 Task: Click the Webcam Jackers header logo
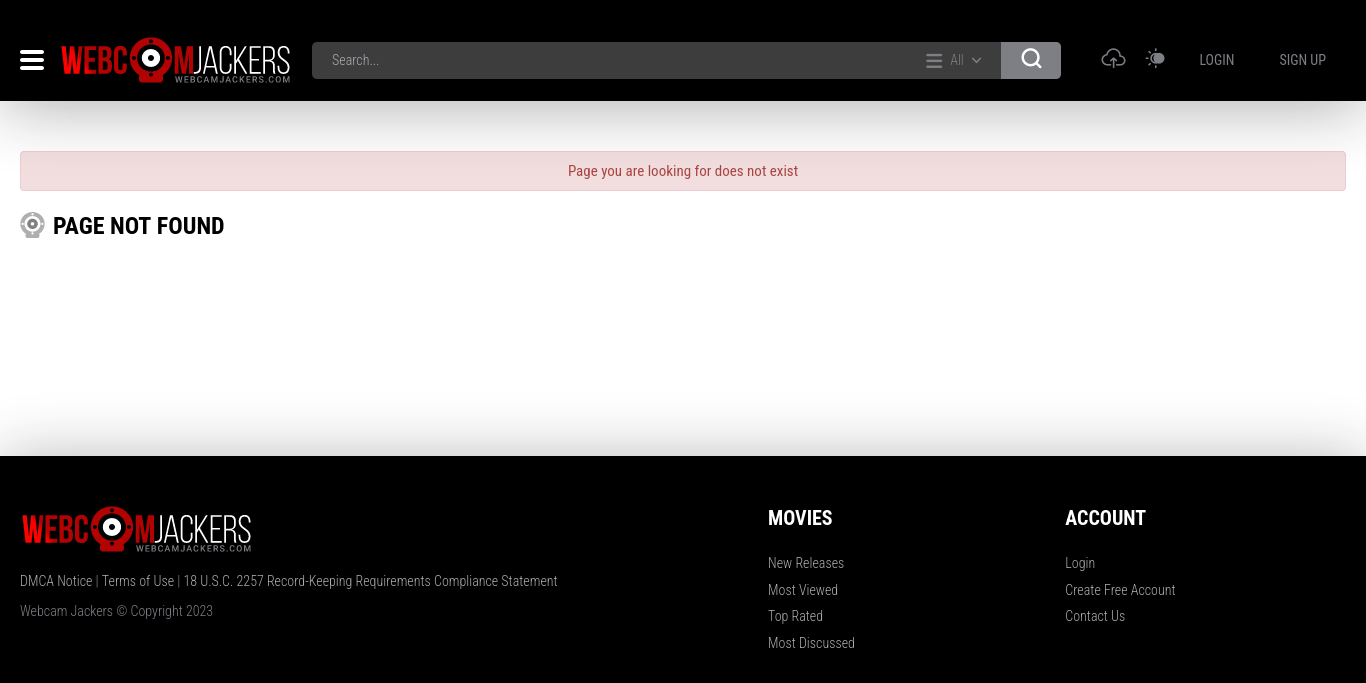[176, 60]
